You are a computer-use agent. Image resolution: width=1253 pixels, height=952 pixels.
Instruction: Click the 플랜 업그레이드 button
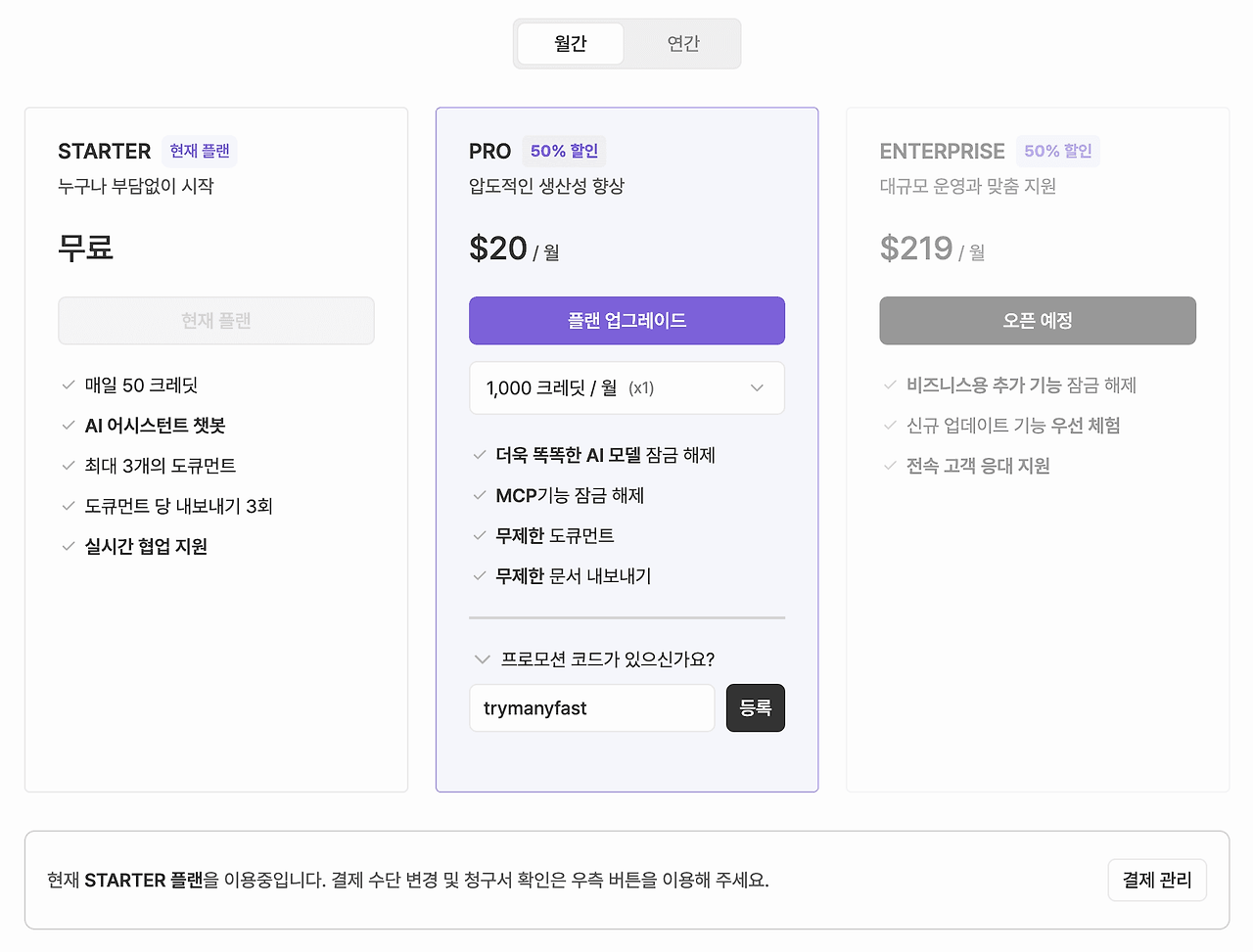pos(626,321)
